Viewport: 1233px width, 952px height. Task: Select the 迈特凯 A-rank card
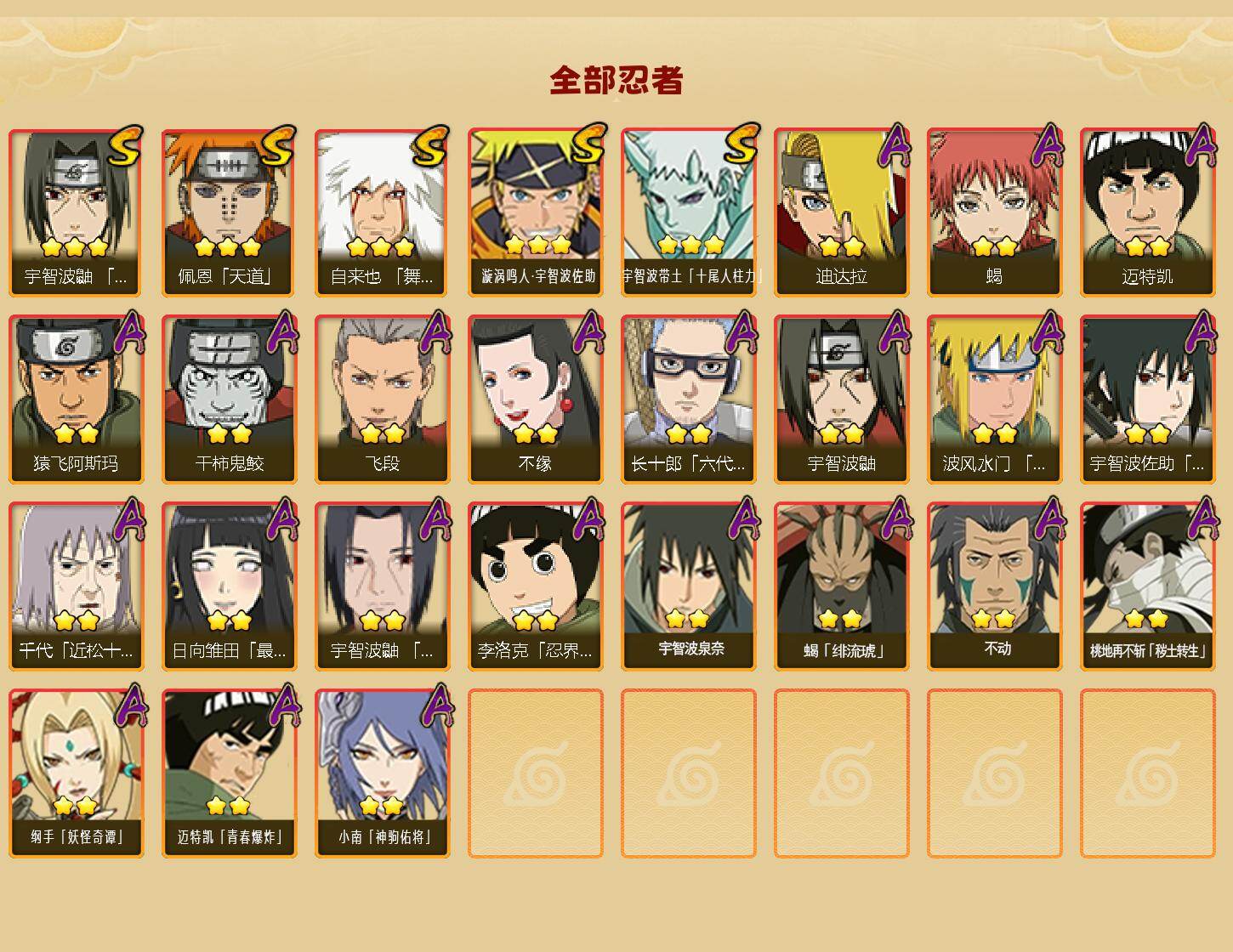pyautogui.click(x=1148, y=212)
